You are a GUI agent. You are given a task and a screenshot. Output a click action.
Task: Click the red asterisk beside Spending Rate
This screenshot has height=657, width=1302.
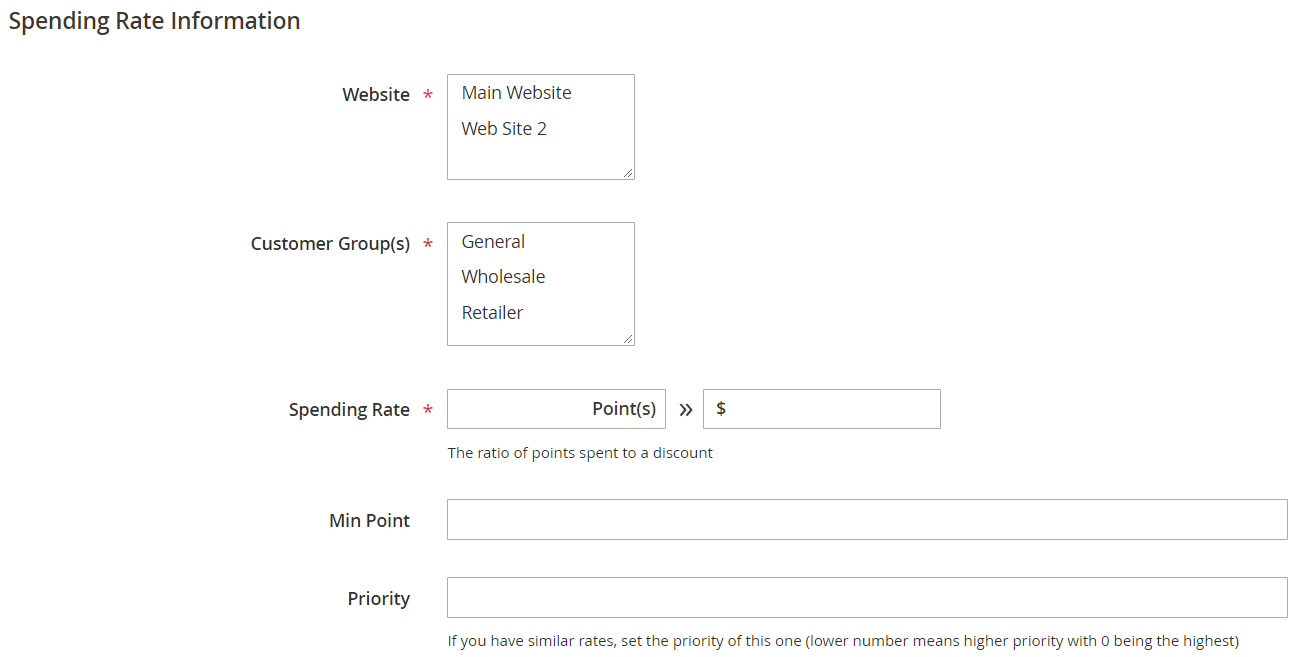coord(428,411)
